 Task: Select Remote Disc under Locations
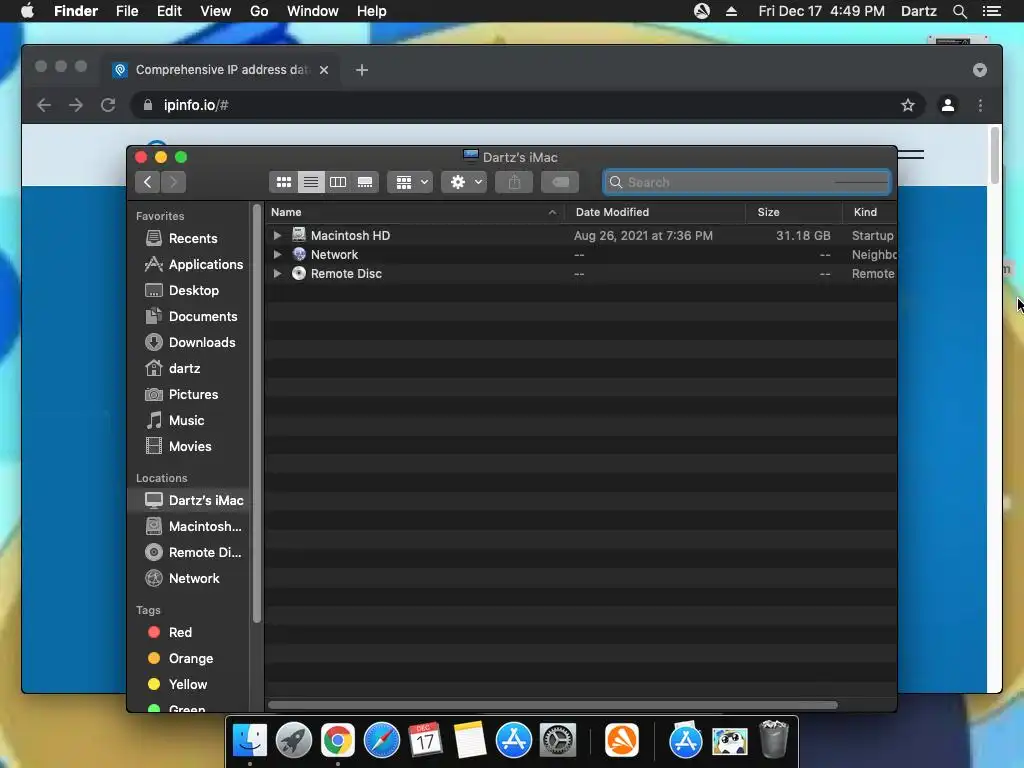189,552
